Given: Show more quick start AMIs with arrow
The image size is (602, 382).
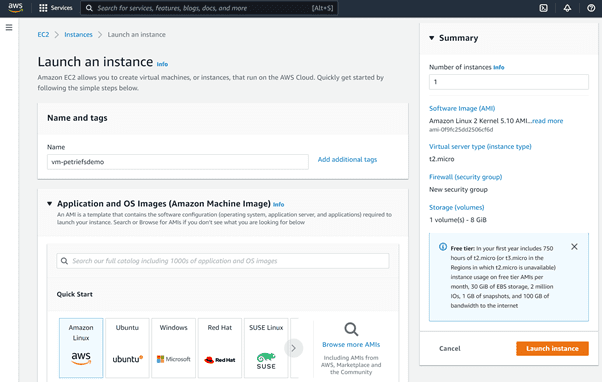Looking at the screenshot, I should 293,348.
